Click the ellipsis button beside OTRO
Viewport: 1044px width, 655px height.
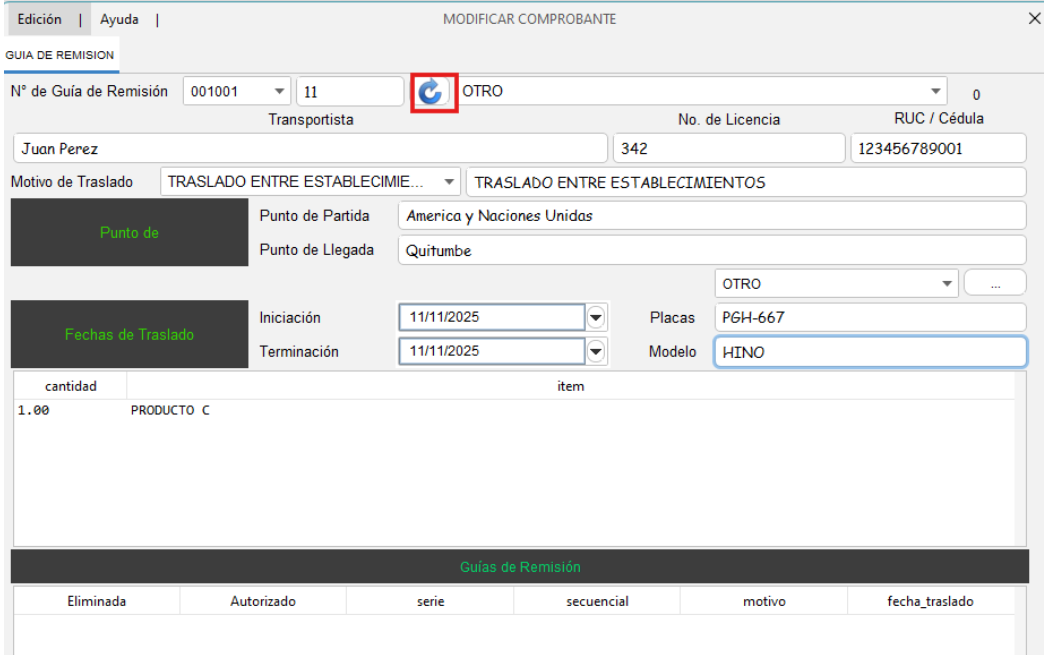tap(995, 284)
